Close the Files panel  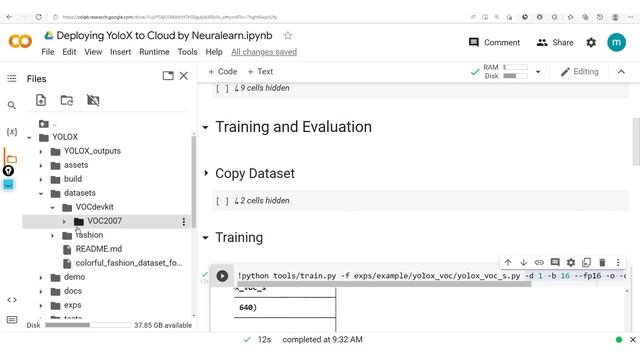184,76
